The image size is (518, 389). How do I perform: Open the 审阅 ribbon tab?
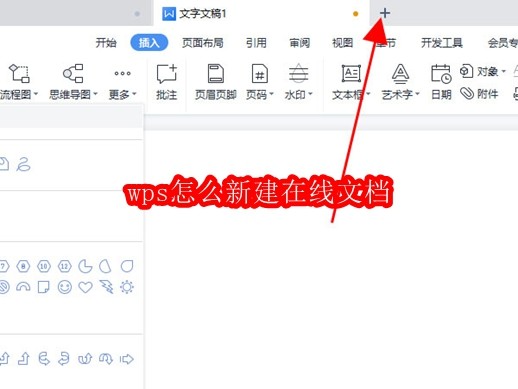tap(299, 43)
